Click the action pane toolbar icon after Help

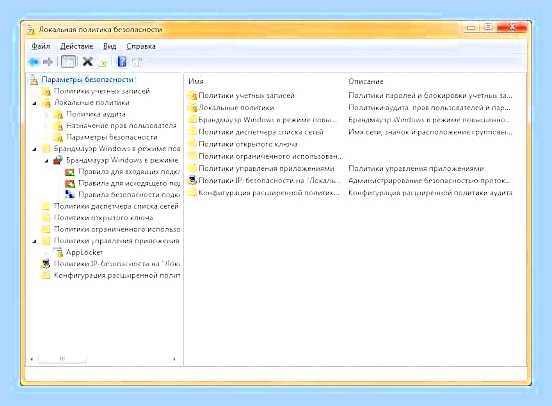tap(137, 62)
